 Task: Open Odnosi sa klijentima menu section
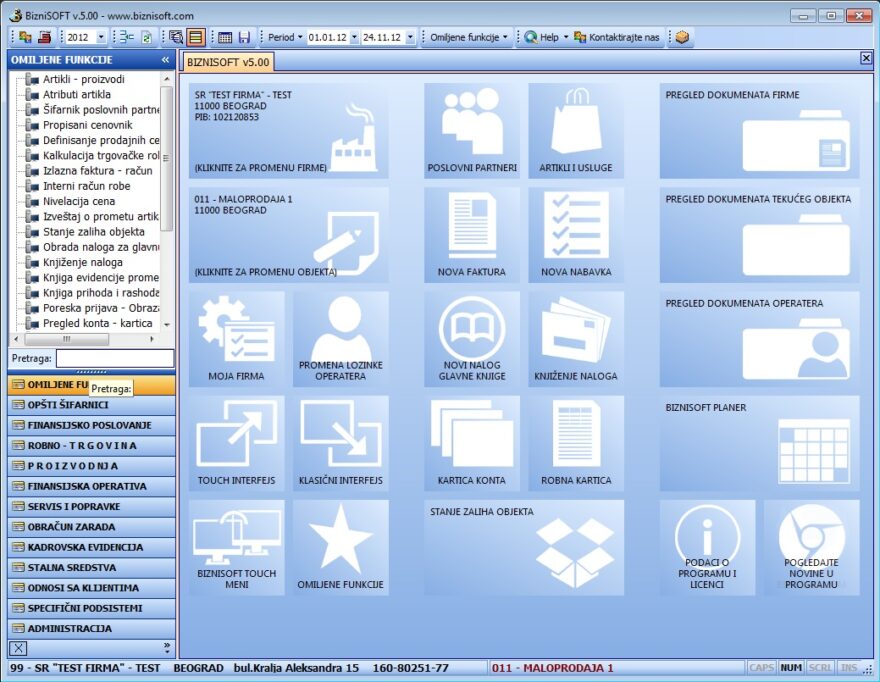91,588
